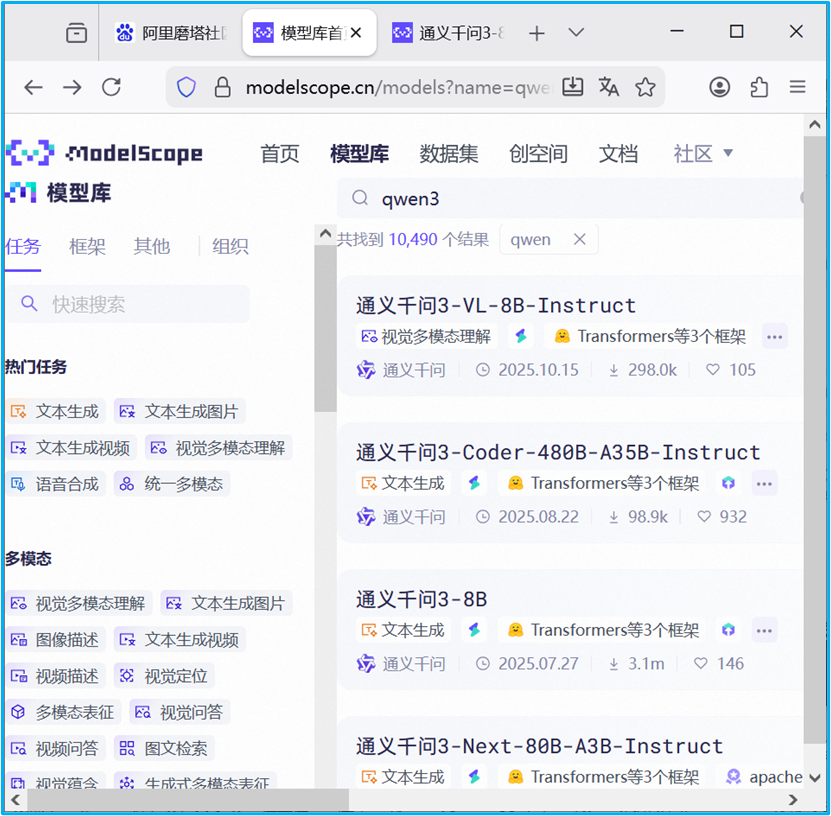Open the 通义千问3-VL-8B-Instruct model
Viewport: 831px width, 816px height.
pos(496,305)
